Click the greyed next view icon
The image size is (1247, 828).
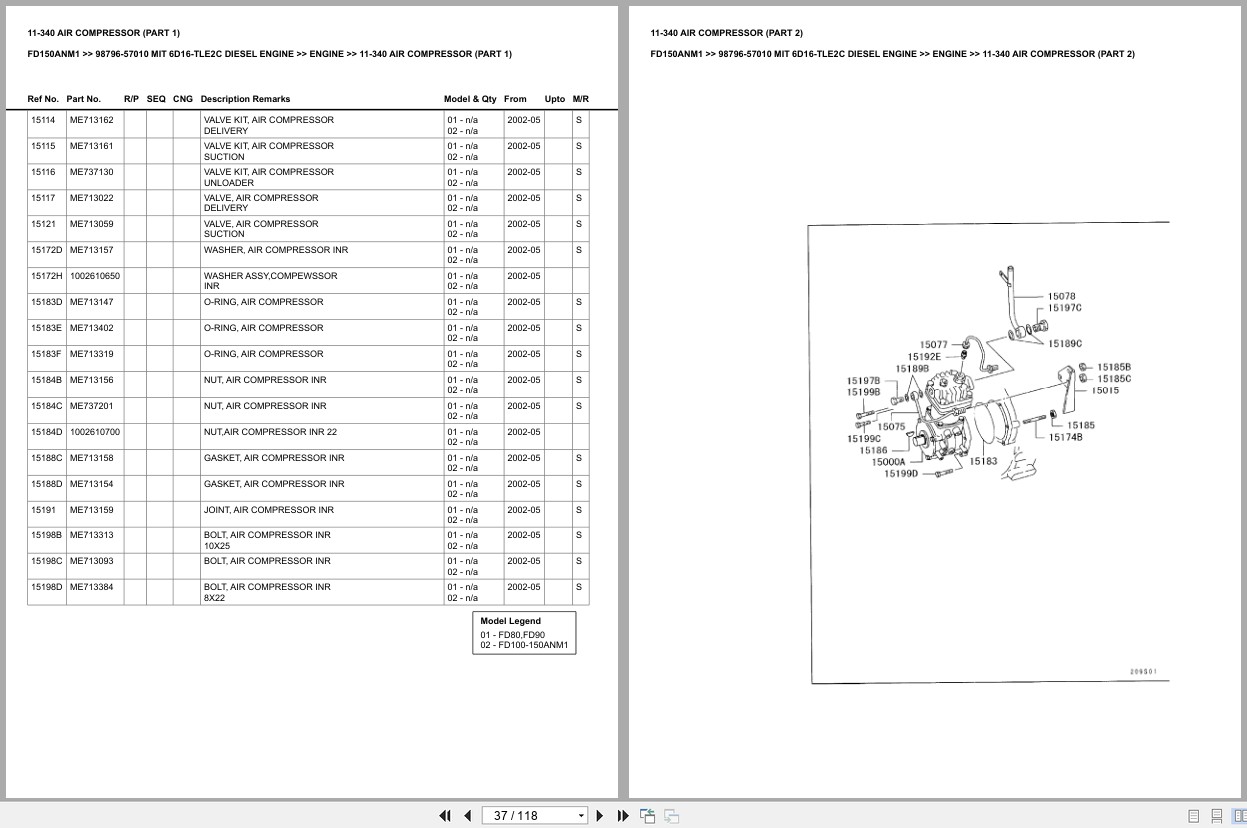point(672,816)
